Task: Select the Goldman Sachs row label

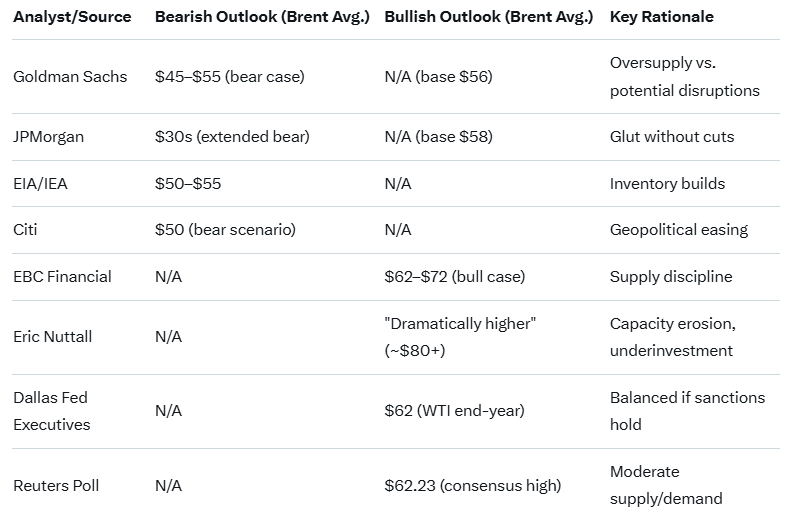Action: 70,76
